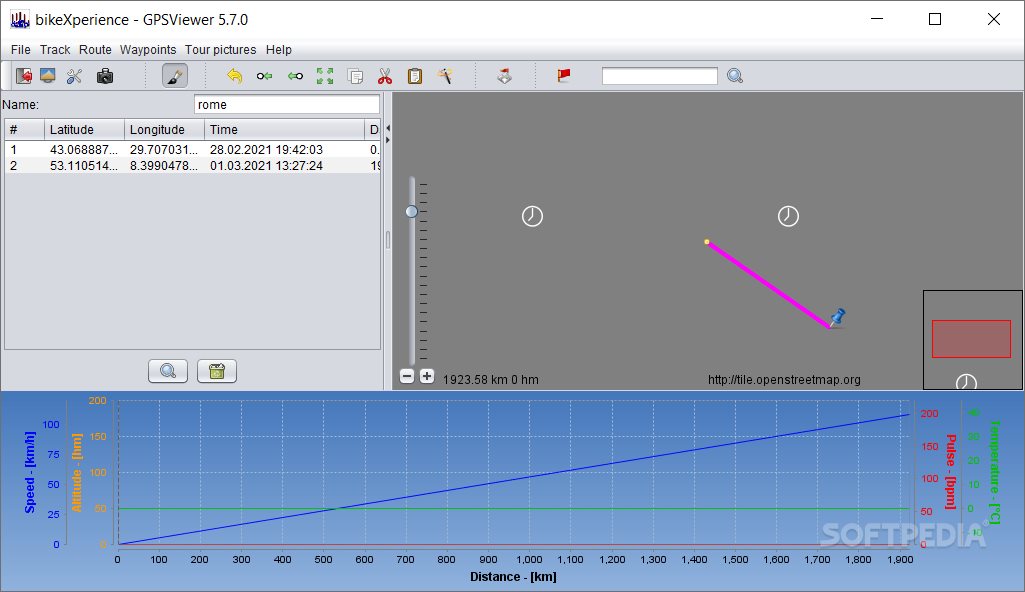
Task: Click the toolbar search text field
Action: click(660, 76)
